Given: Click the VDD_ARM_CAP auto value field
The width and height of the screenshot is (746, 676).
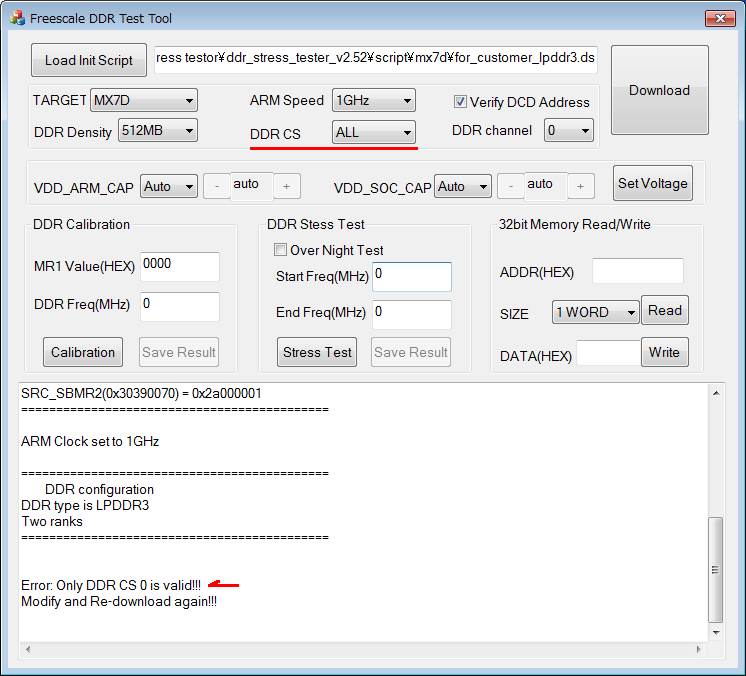Looking at the screenshot, I should [x=252, y=186].
